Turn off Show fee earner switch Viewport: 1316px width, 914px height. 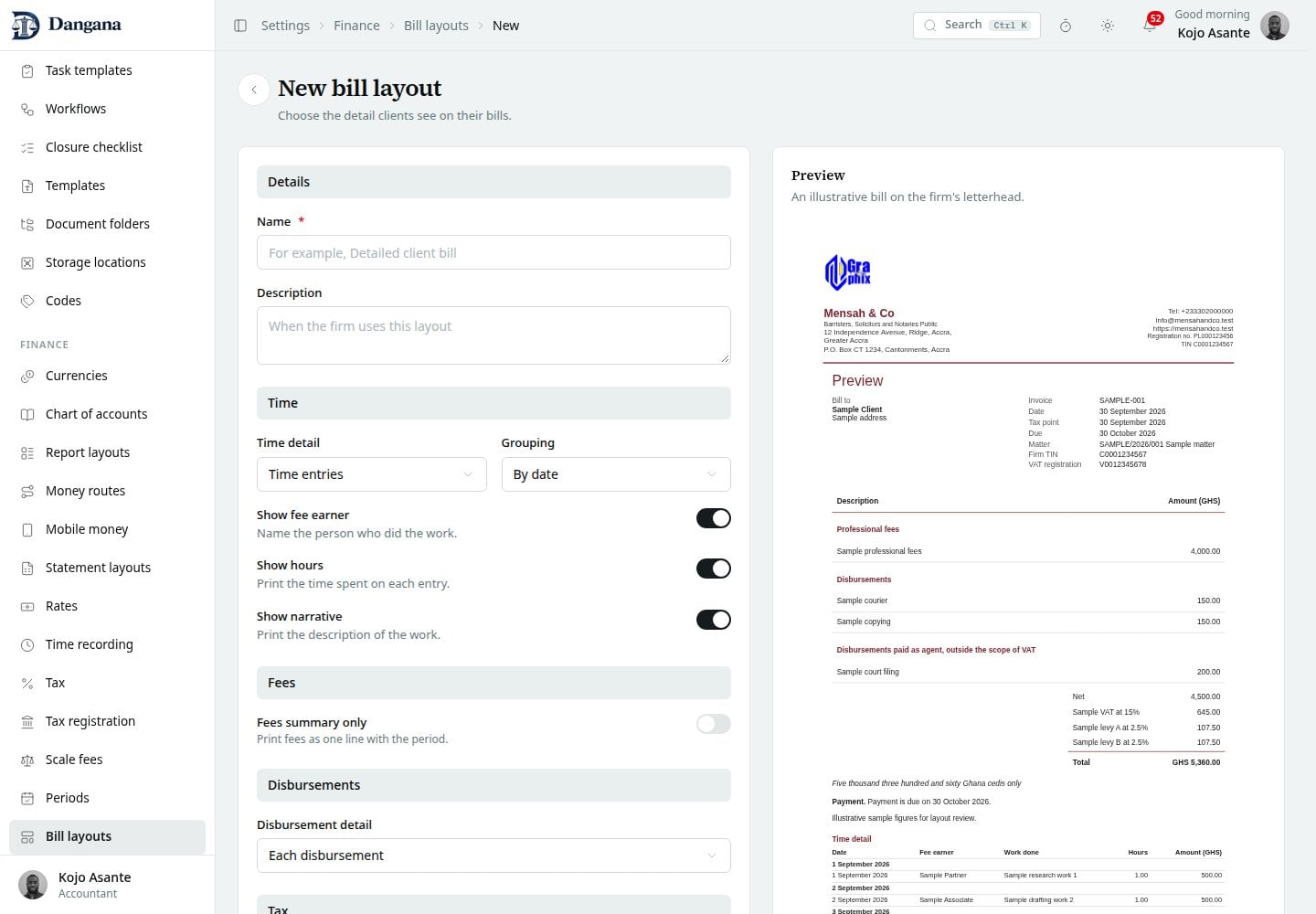click(714, 518)
